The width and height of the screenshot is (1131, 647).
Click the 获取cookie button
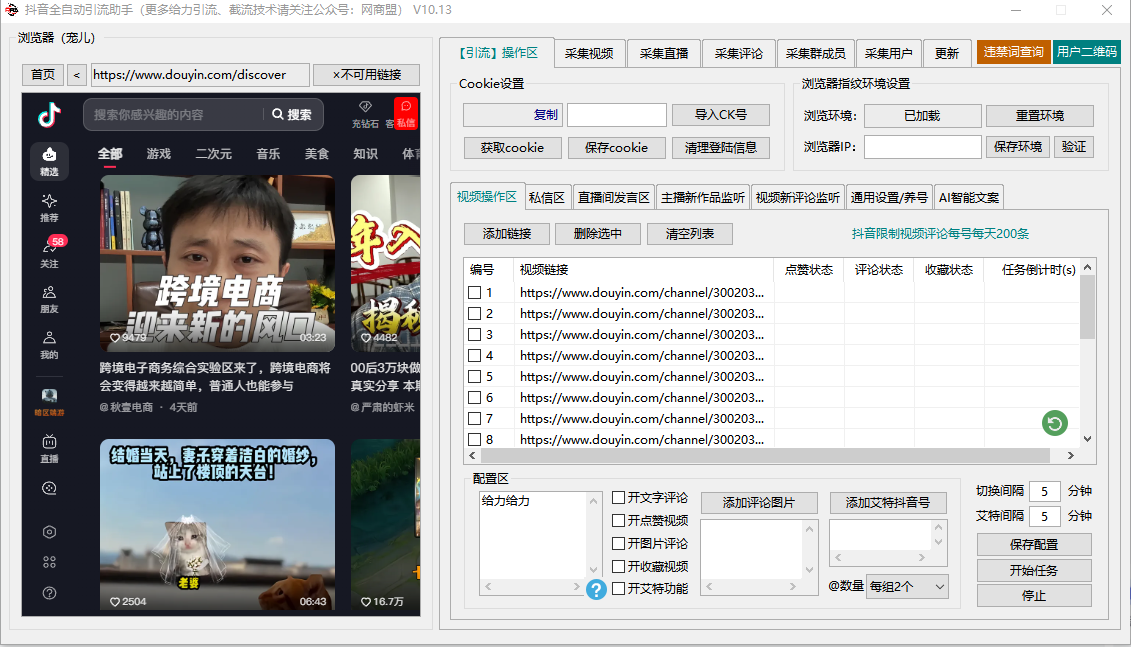(512, 148)
